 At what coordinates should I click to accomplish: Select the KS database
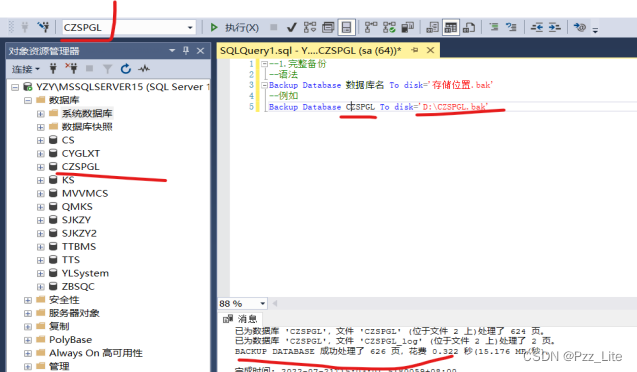coord(68,180)
